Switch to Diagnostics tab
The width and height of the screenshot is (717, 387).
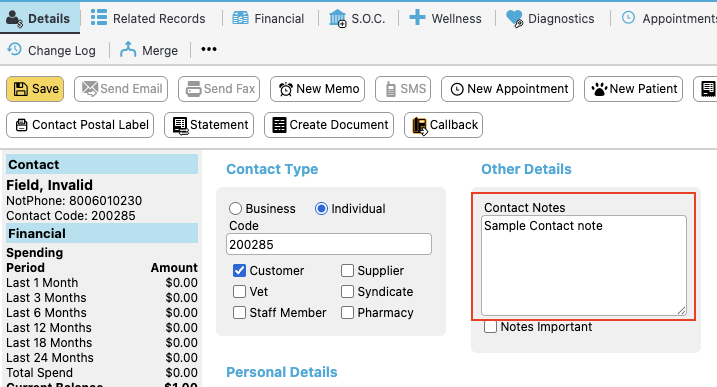coord(551,18)
